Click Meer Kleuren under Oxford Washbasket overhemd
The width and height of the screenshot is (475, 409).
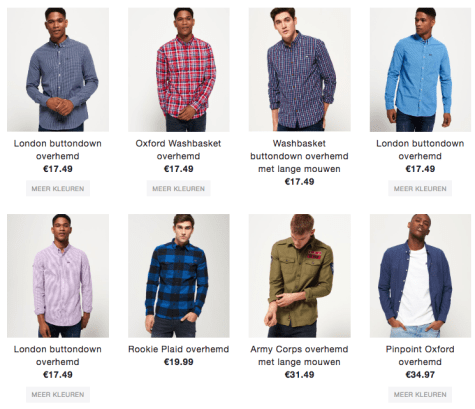click(x=179, y=188)
